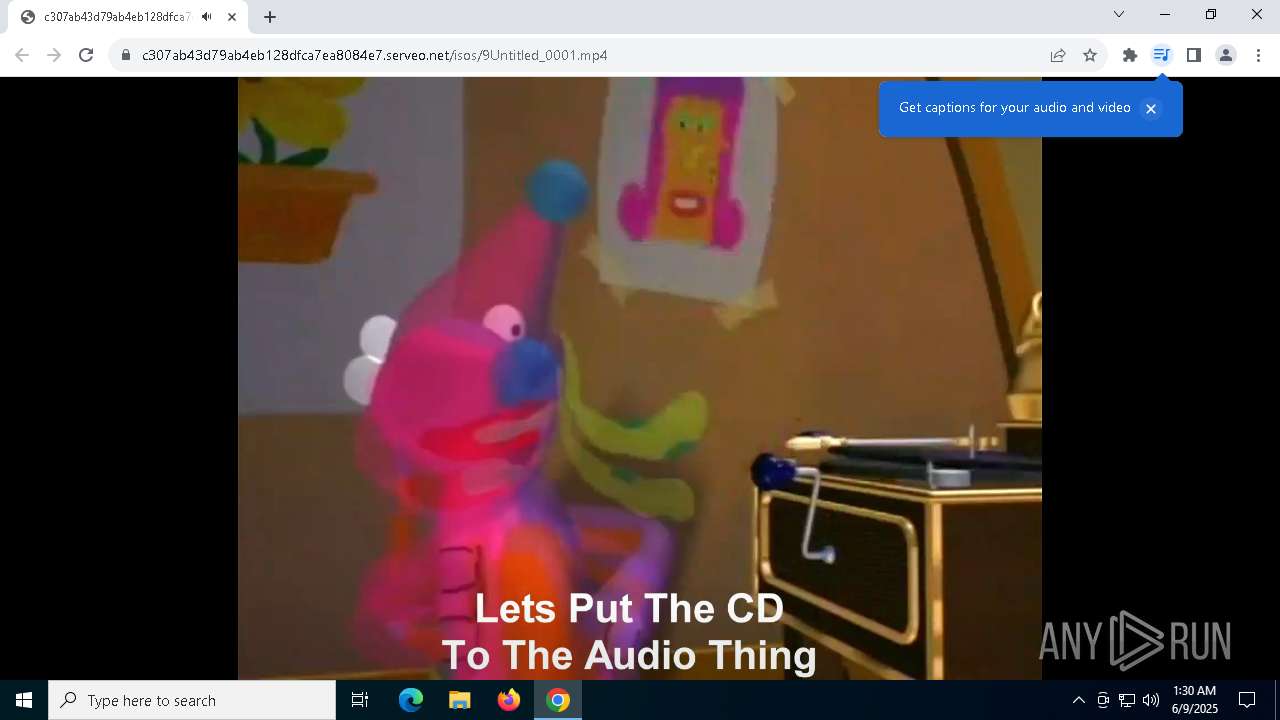Bookmark this tab with the star

coord(1090,55)
